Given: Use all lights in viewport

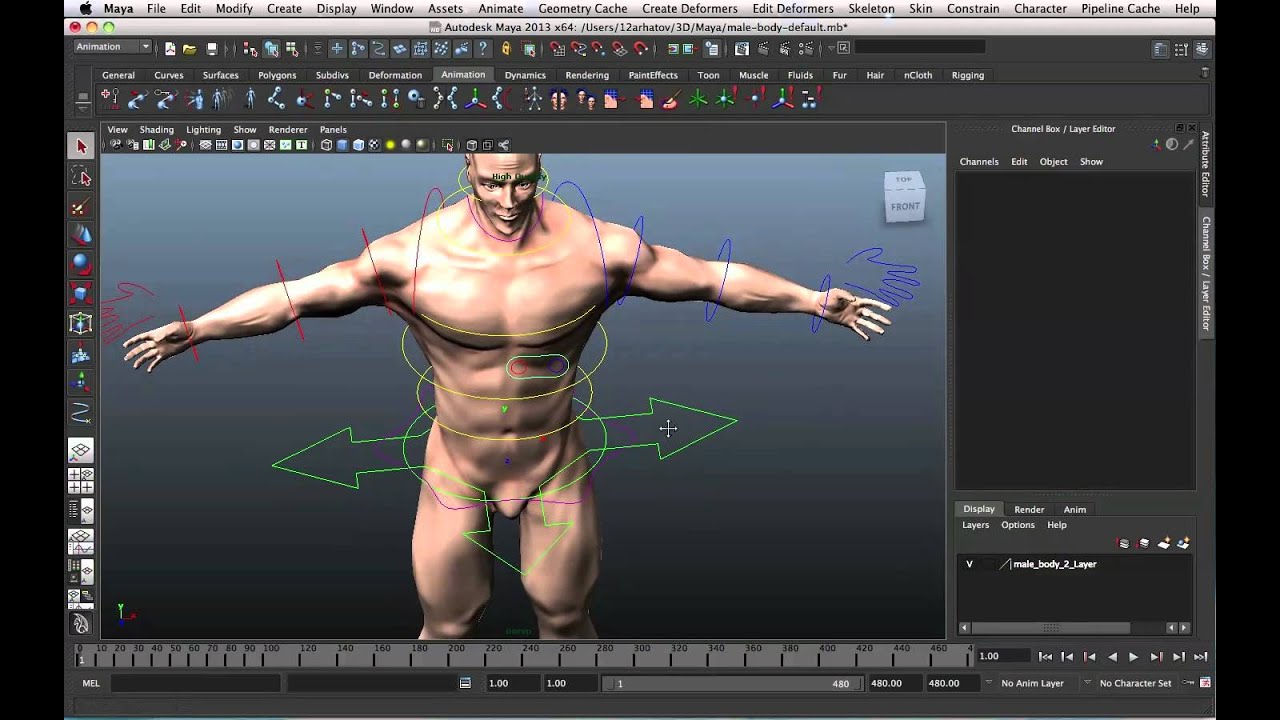Looking at the screenshot, I should click(x=390, y=145).
